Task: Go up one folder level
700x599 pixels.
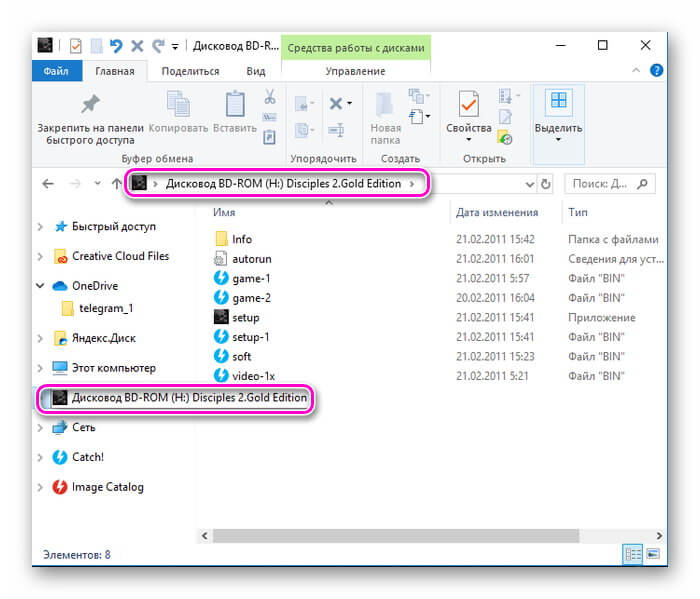Action: 117,183
